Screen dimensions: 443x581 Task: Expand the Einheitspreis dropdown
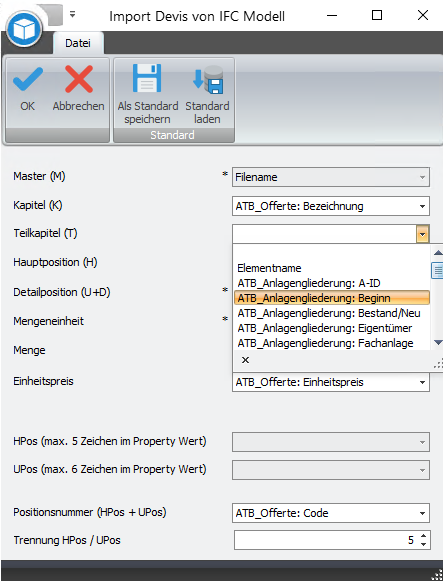pos(422,382)
